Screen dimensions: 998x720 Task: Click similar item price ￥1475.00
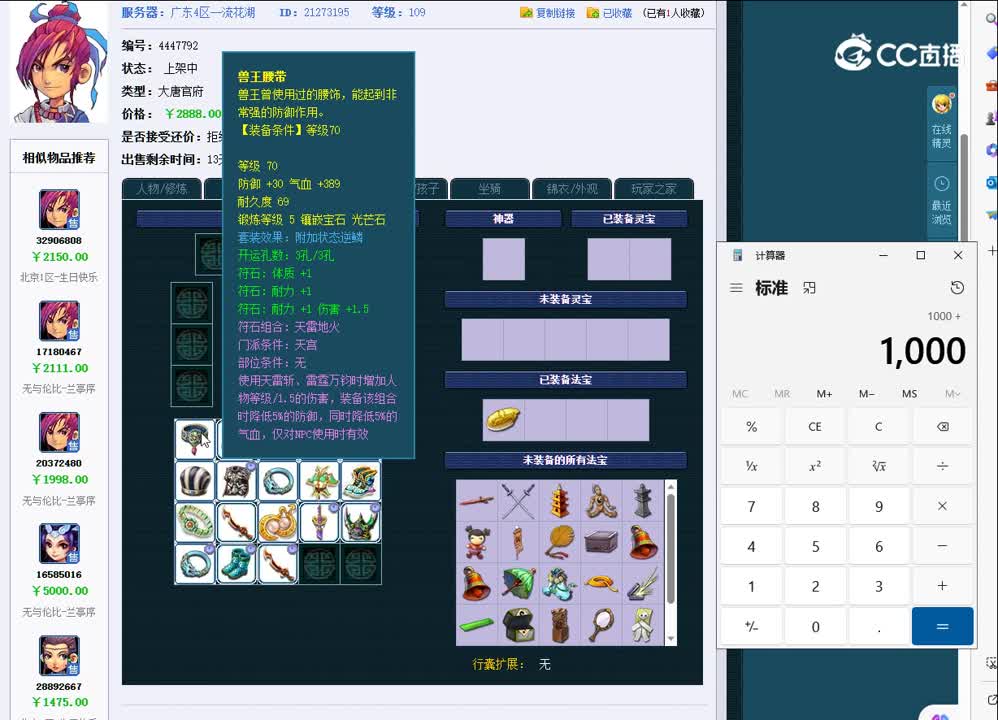click(60, 702)
